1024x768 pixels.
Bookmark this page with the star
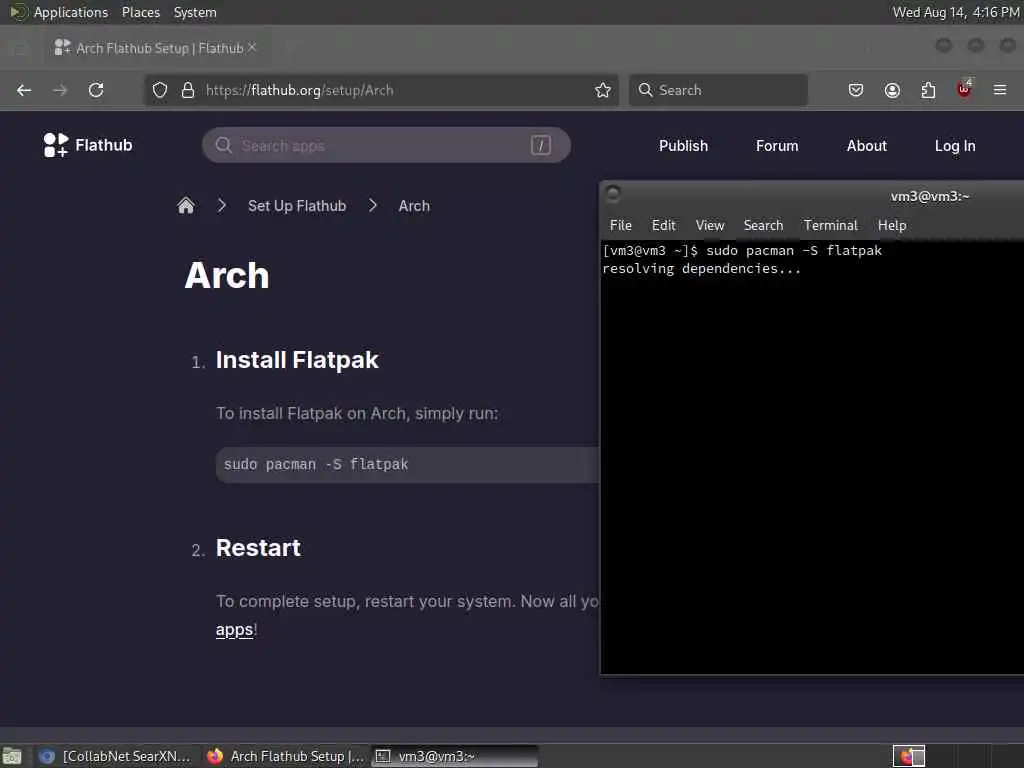603,90
